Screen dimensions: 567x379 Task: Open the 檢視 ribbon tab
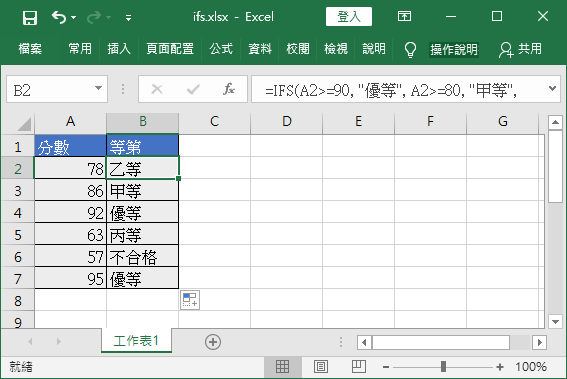coord(336,48)
